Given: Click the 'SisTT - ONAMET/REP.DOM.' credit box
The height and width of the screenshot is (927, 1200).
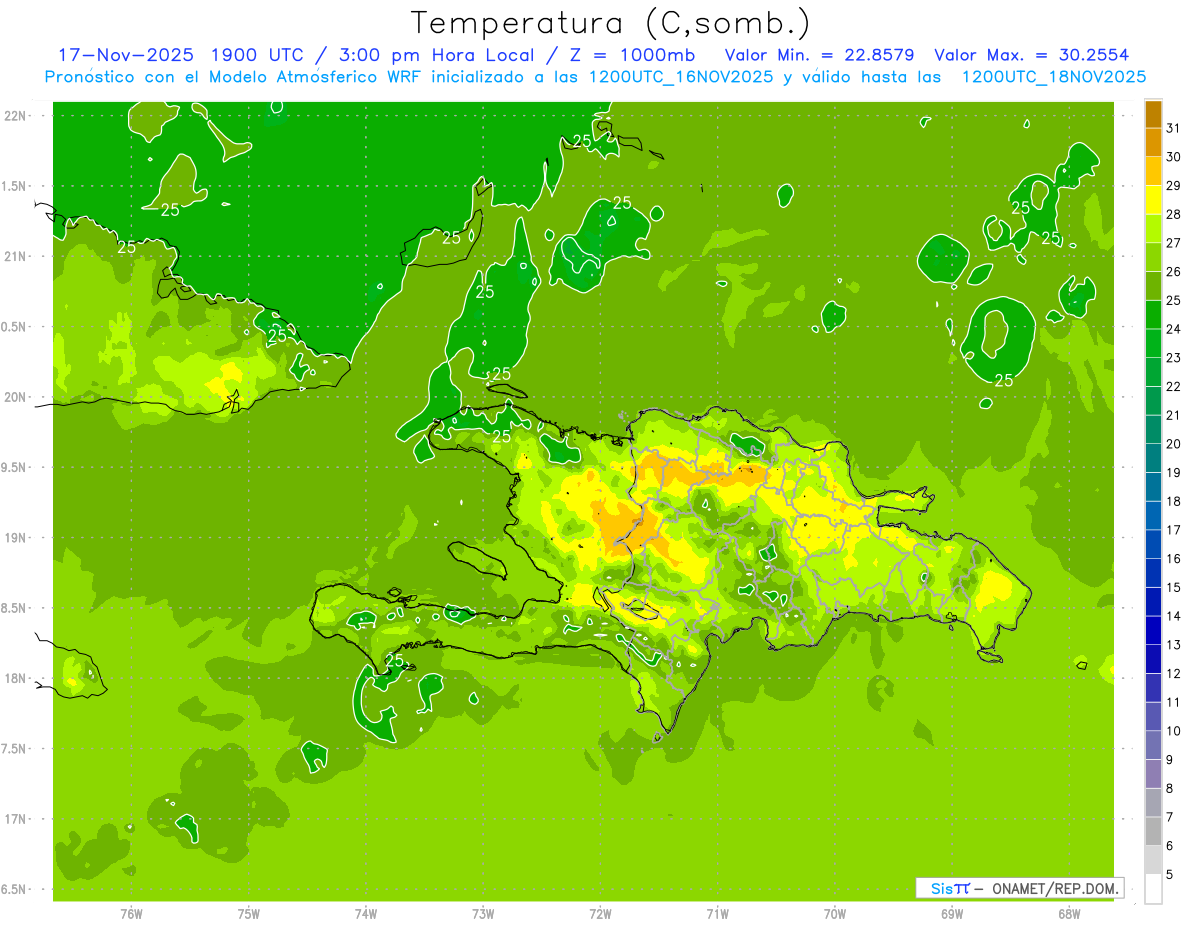Looking at the screenshot, I should click(1020, 888).
